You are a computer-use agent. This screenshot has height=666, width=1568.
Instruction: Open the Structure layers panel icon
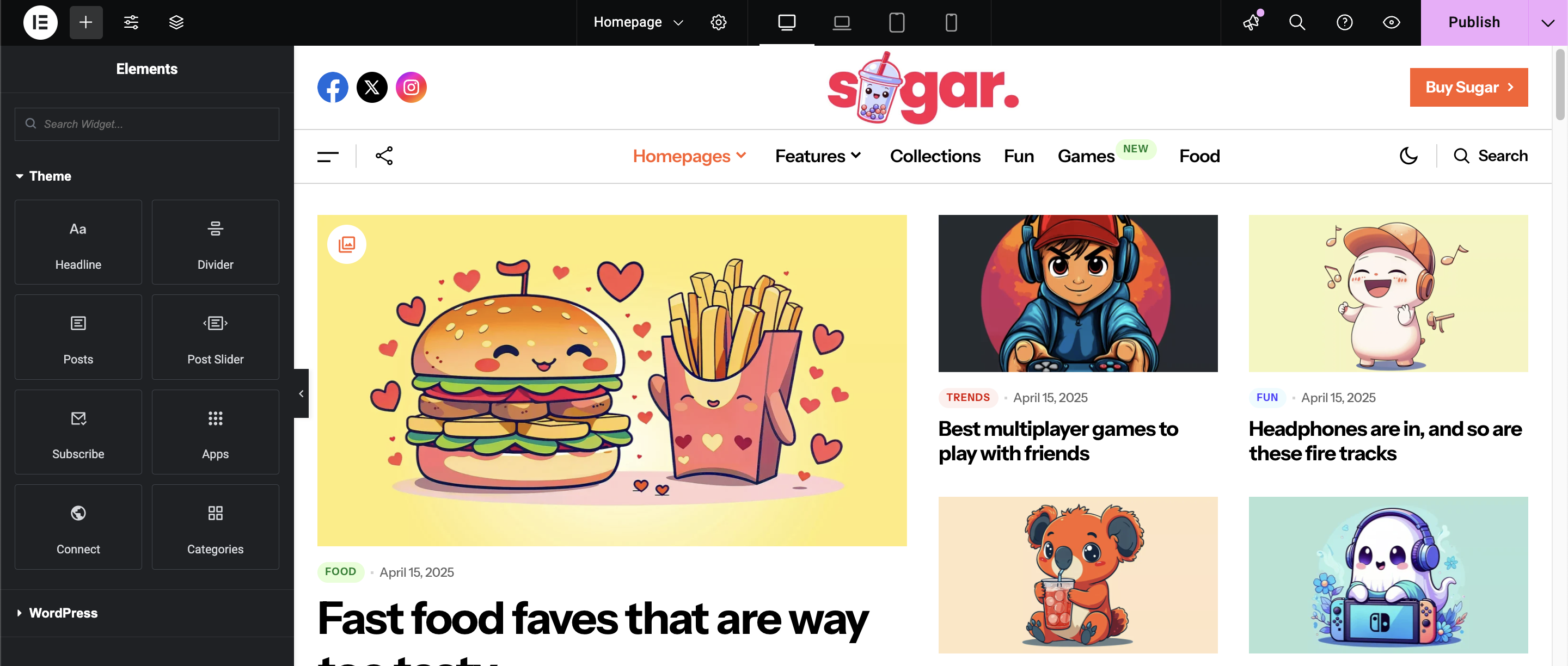point(176,22)
